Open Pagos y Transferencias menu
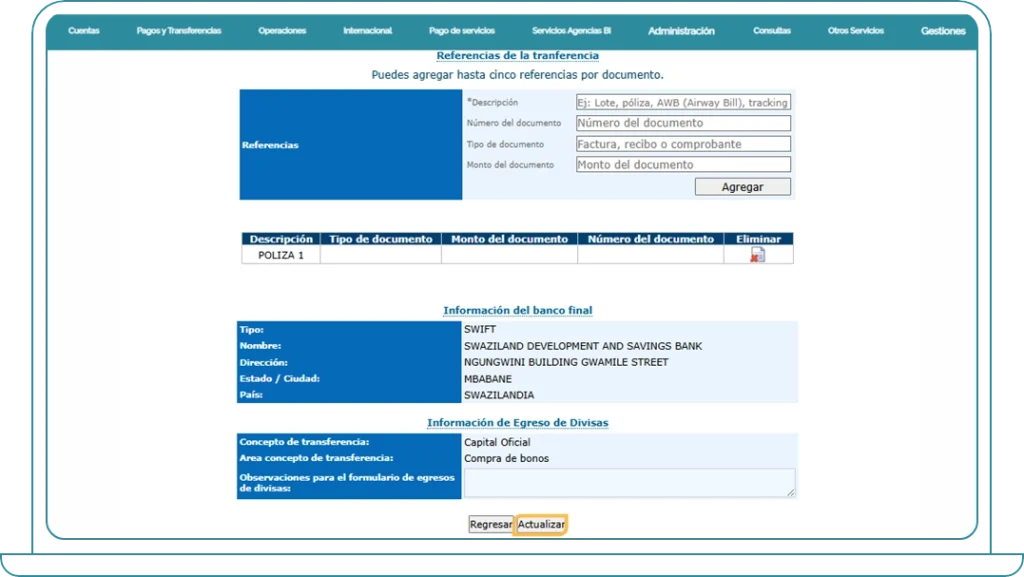The height and width of the screenshot is (577, 1024). coord(179,31)
